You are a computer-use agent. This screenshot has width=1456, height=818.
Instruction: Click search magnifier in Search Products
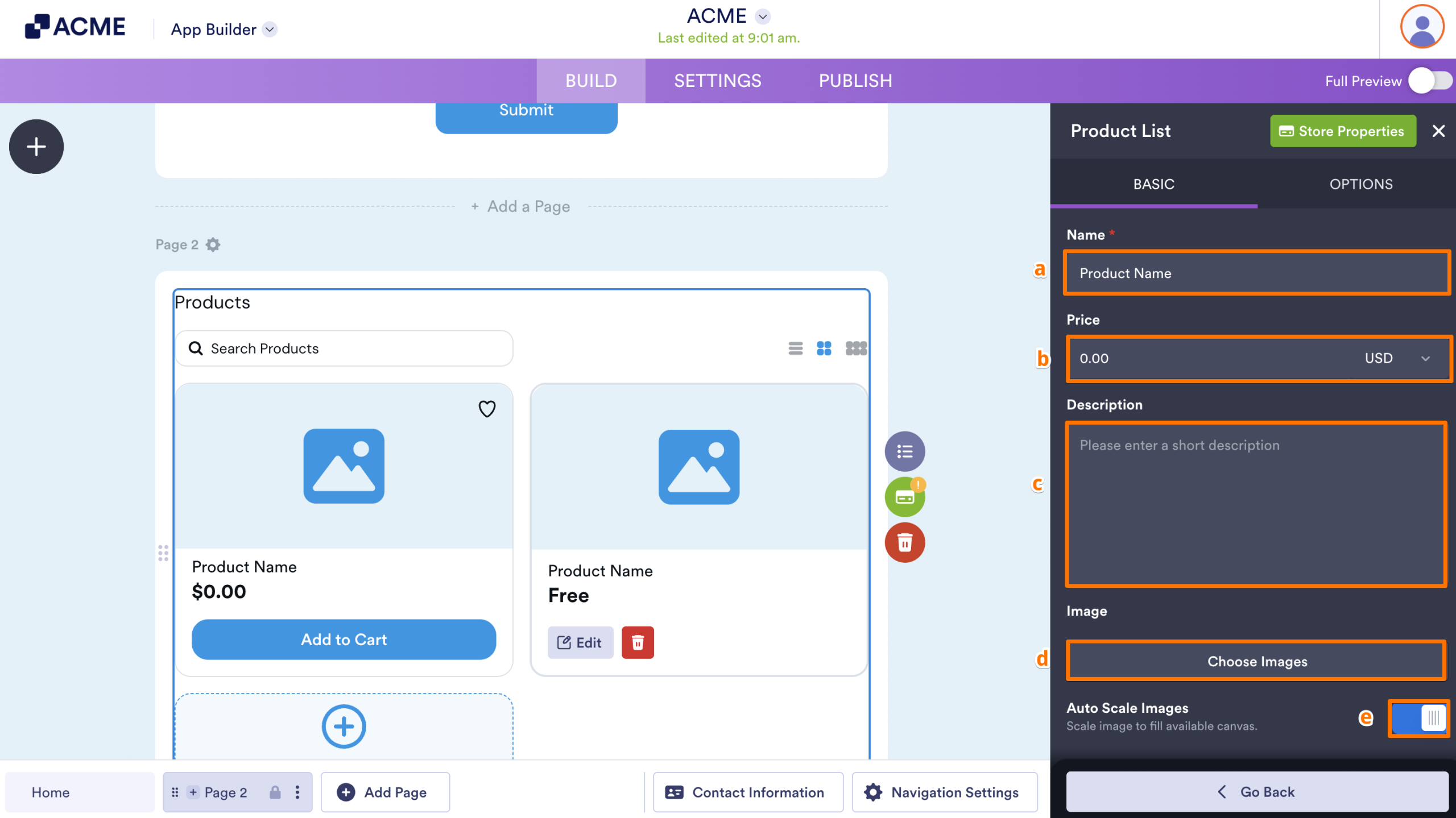pyautogui.click(x=196, y=348)
